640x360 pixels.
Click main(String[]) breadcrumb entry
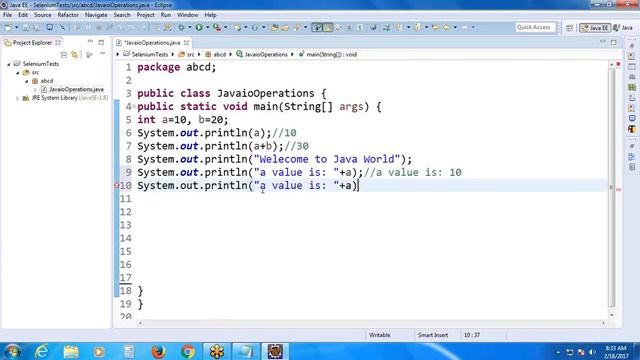point(331,54)
